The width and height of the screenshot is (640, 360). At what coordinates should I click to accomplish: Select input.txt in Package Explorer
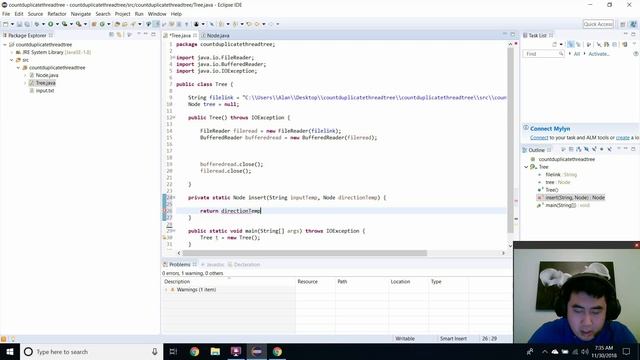pos(45,91)
